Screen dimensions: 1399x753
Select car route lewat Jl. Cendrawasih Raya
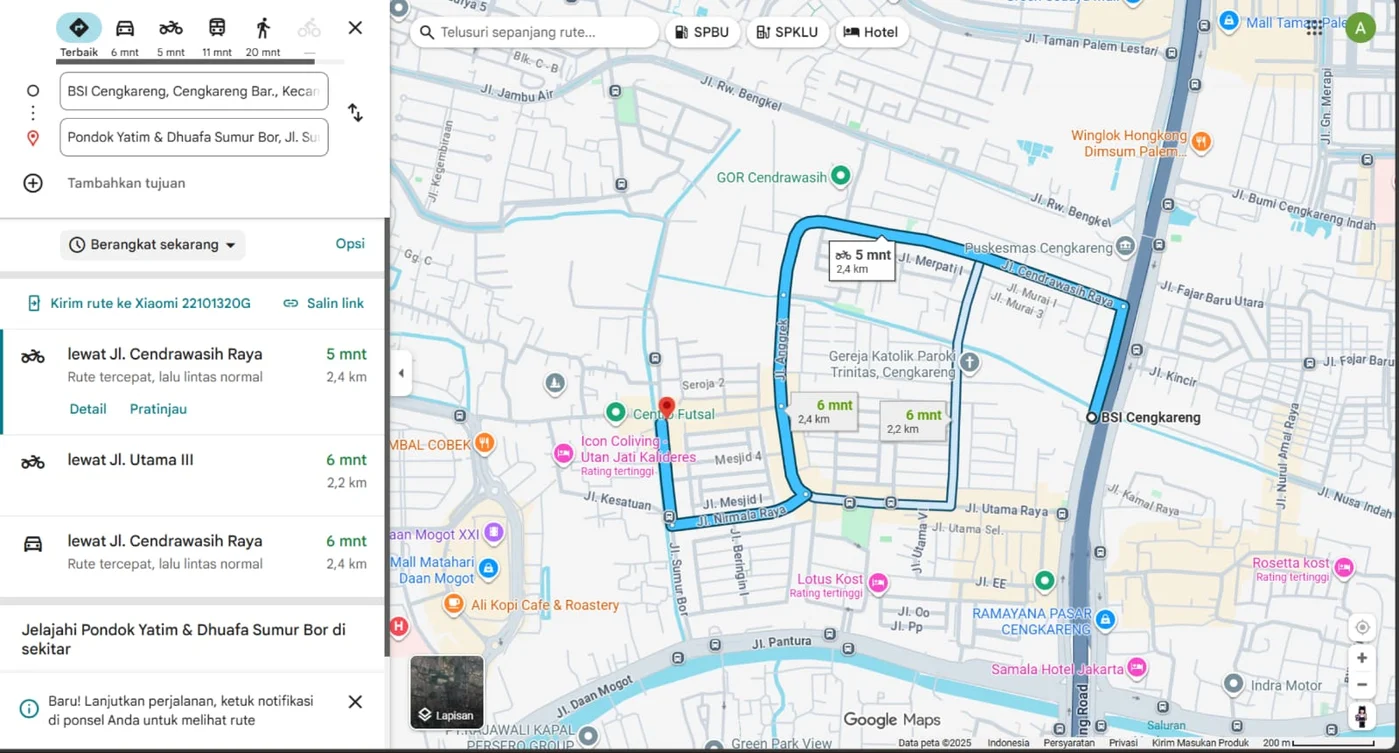click(194, 556)
